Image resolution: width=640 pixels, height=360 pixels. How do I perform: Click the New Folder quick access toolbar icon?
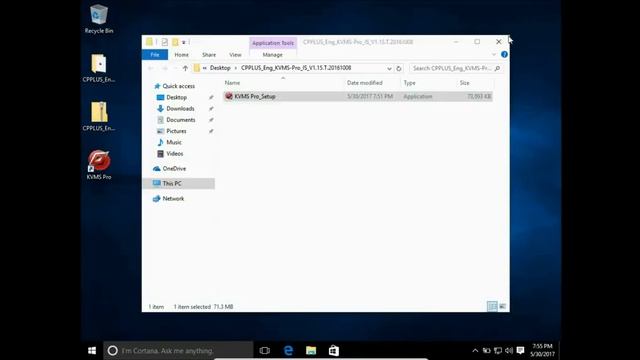[175, 42]
